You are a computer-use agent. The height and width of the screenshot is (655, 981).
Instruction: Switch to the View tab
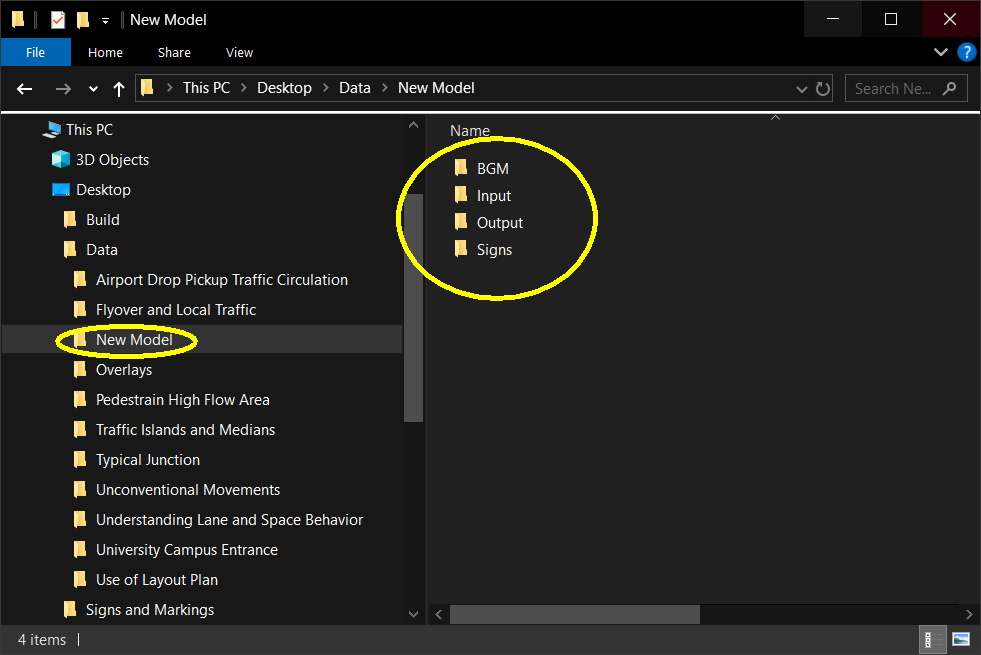click(239, 52)
